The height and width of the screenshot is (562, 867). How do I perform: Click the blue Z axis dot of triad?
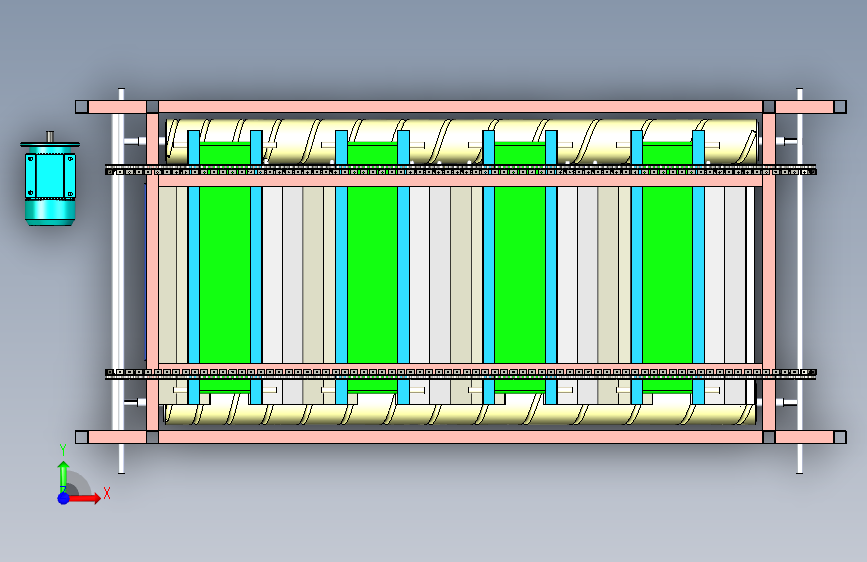click(63, 498)
